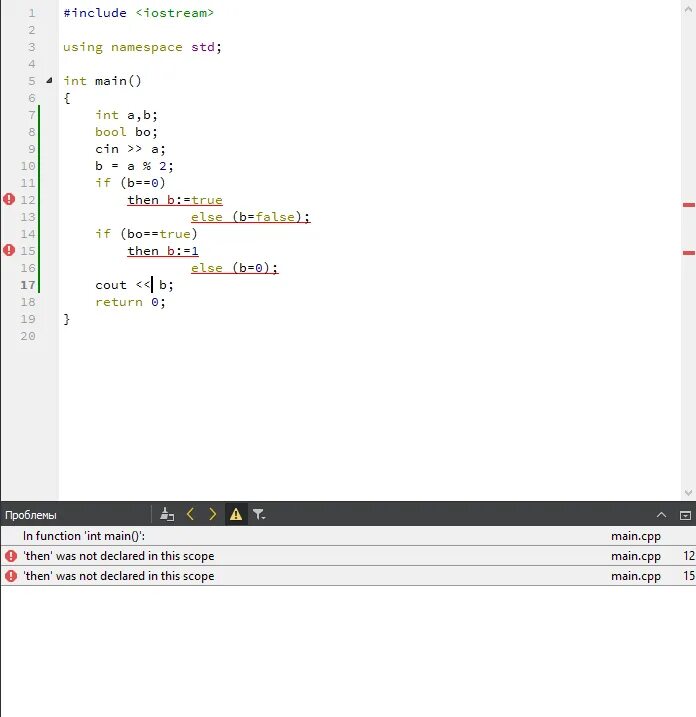Click the error icon beside the line 15 issue

tap(11, 576)
